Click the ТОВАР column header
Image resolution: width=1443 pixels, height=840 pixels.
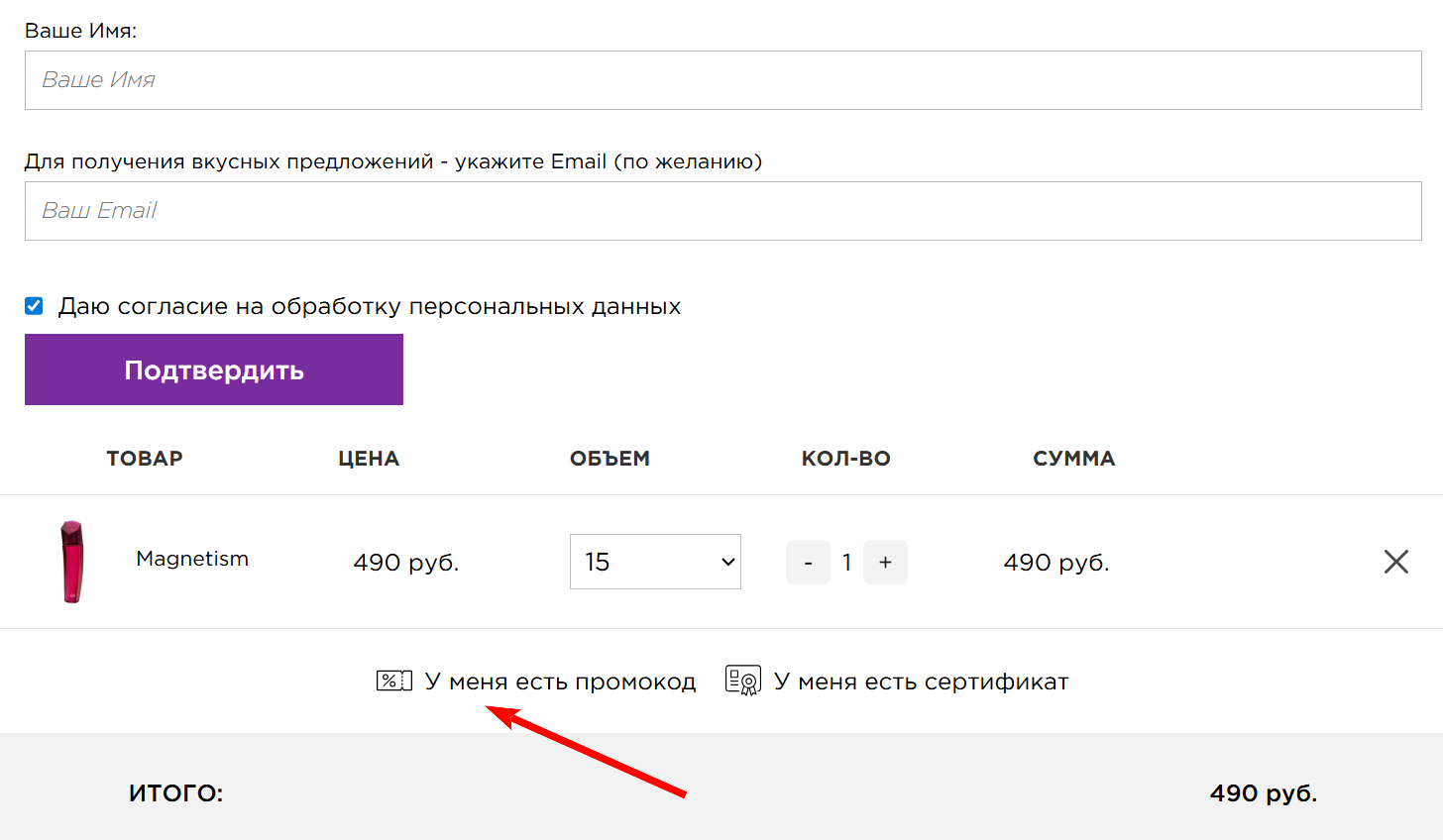145,459
